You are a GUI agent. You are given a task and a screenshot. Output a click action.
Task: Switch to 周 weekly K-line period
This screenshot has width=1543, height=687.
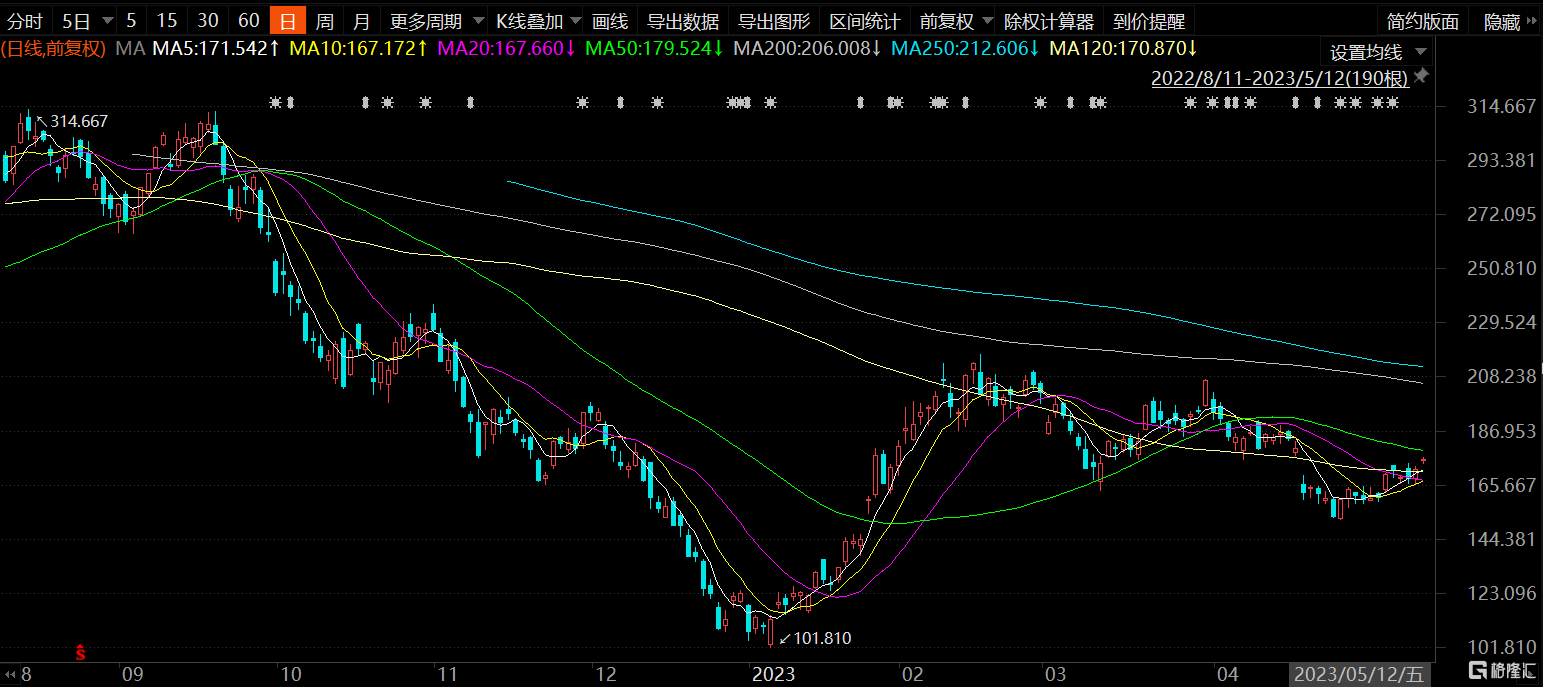click(325, 21)
